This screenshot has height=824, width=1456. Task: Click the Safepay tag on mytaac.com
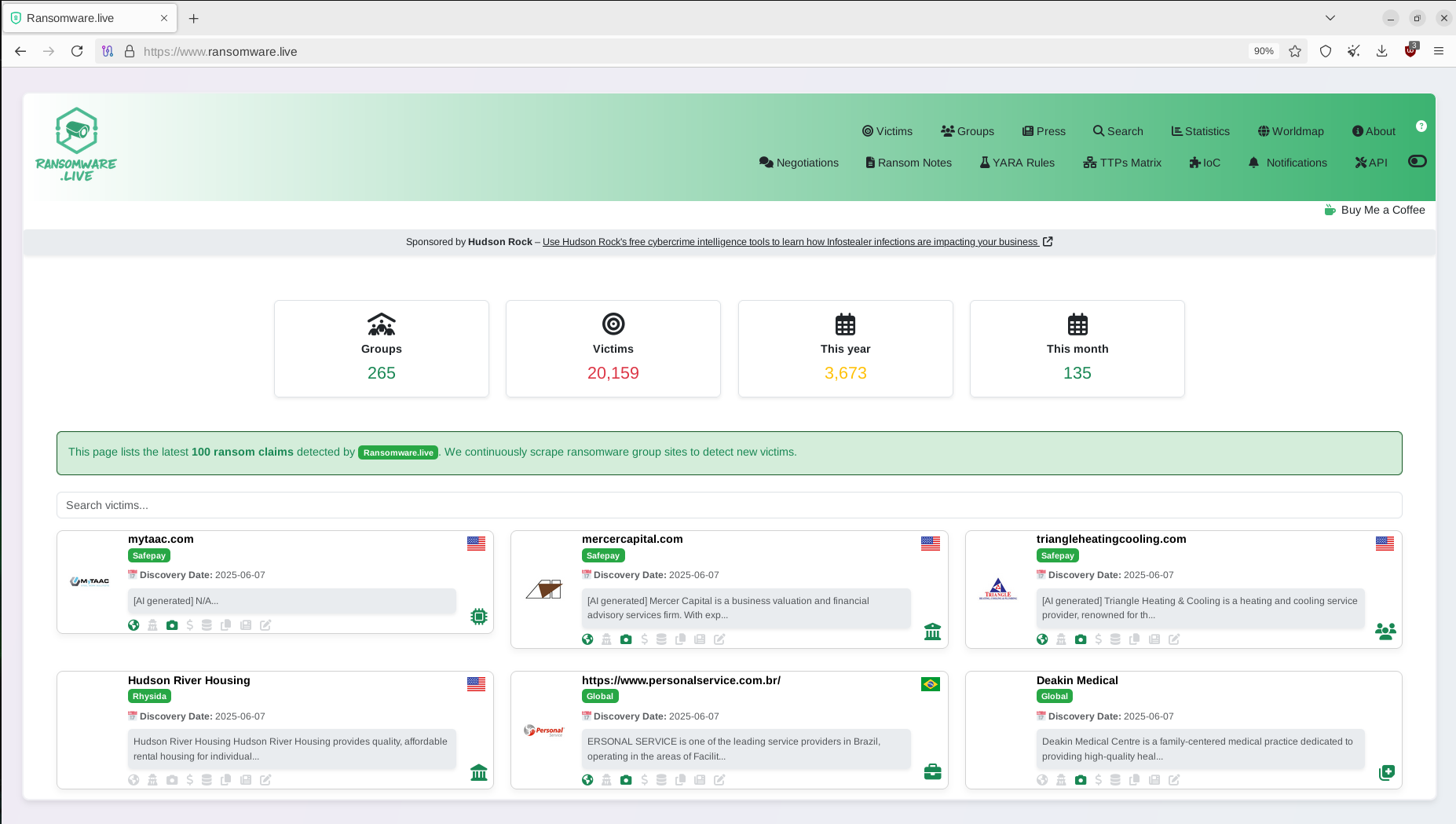pyautogui.click(x=148, y=555)
